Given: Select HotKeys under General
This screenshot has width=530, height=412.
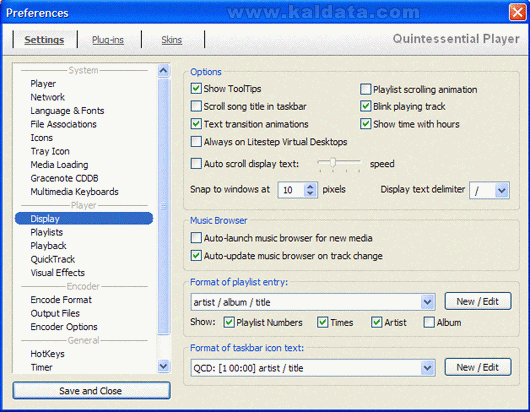Looking at the screenshot, I should (47, 354).
